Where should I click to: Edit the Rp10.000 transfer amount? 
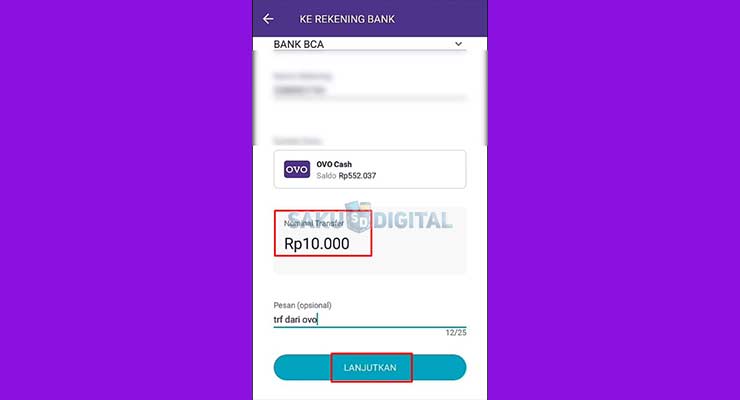point(317,244)
